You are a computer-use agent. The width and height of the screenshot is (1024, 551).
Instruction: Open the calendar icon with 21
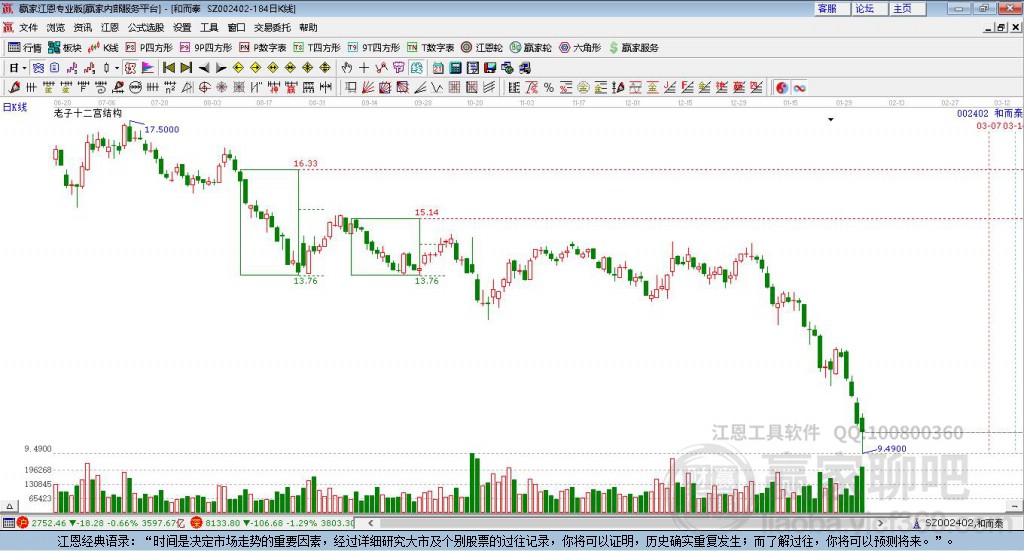tap(438, 68)
